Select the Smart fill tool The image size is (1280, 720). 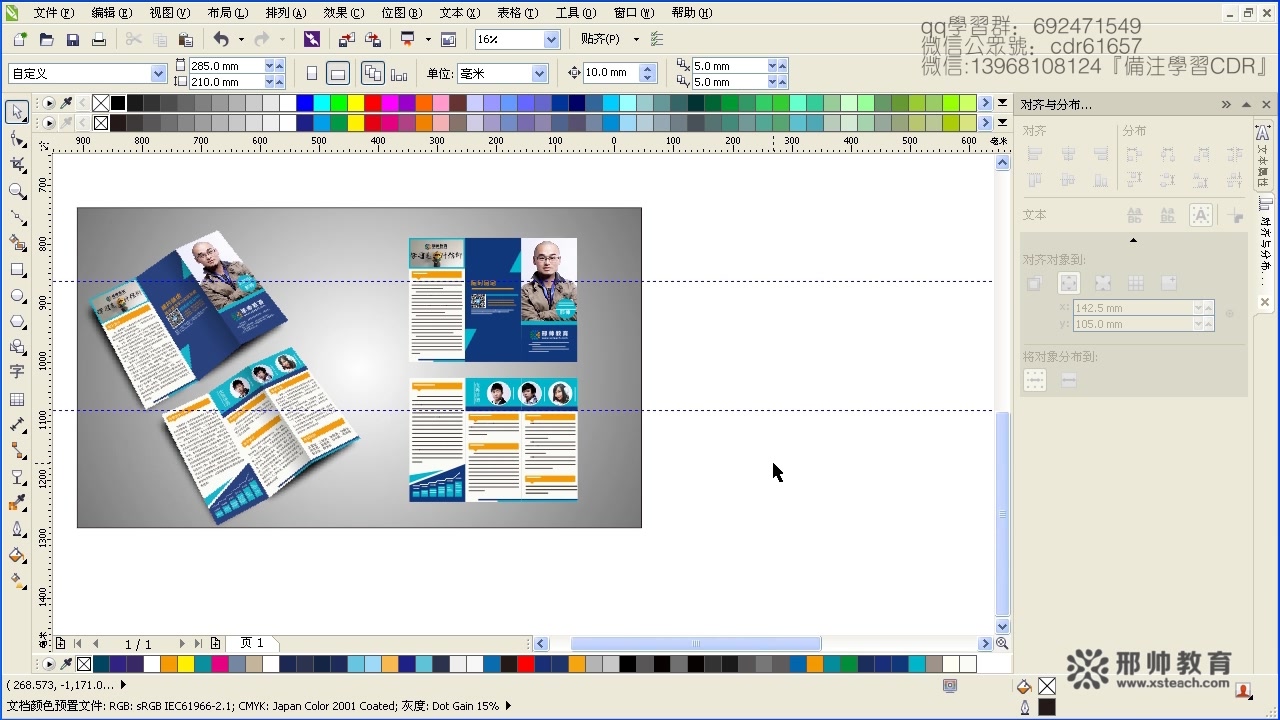17,242
